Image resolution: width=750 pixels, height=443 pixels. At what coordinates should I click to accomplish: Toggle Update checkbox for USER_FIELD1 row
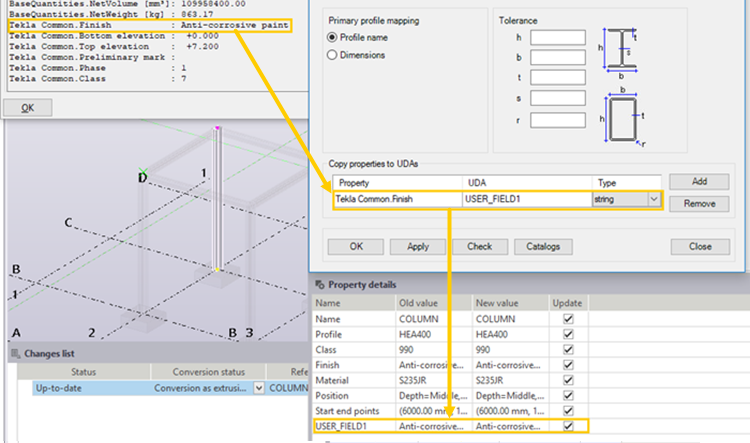click(568, 425)
